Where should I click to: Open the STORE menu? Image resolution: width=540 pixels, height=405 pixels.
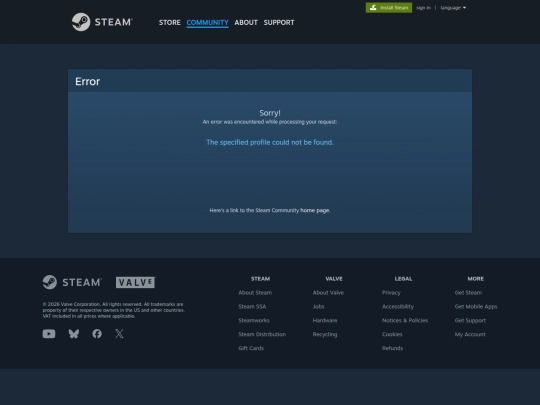click(x=169, y=22)
